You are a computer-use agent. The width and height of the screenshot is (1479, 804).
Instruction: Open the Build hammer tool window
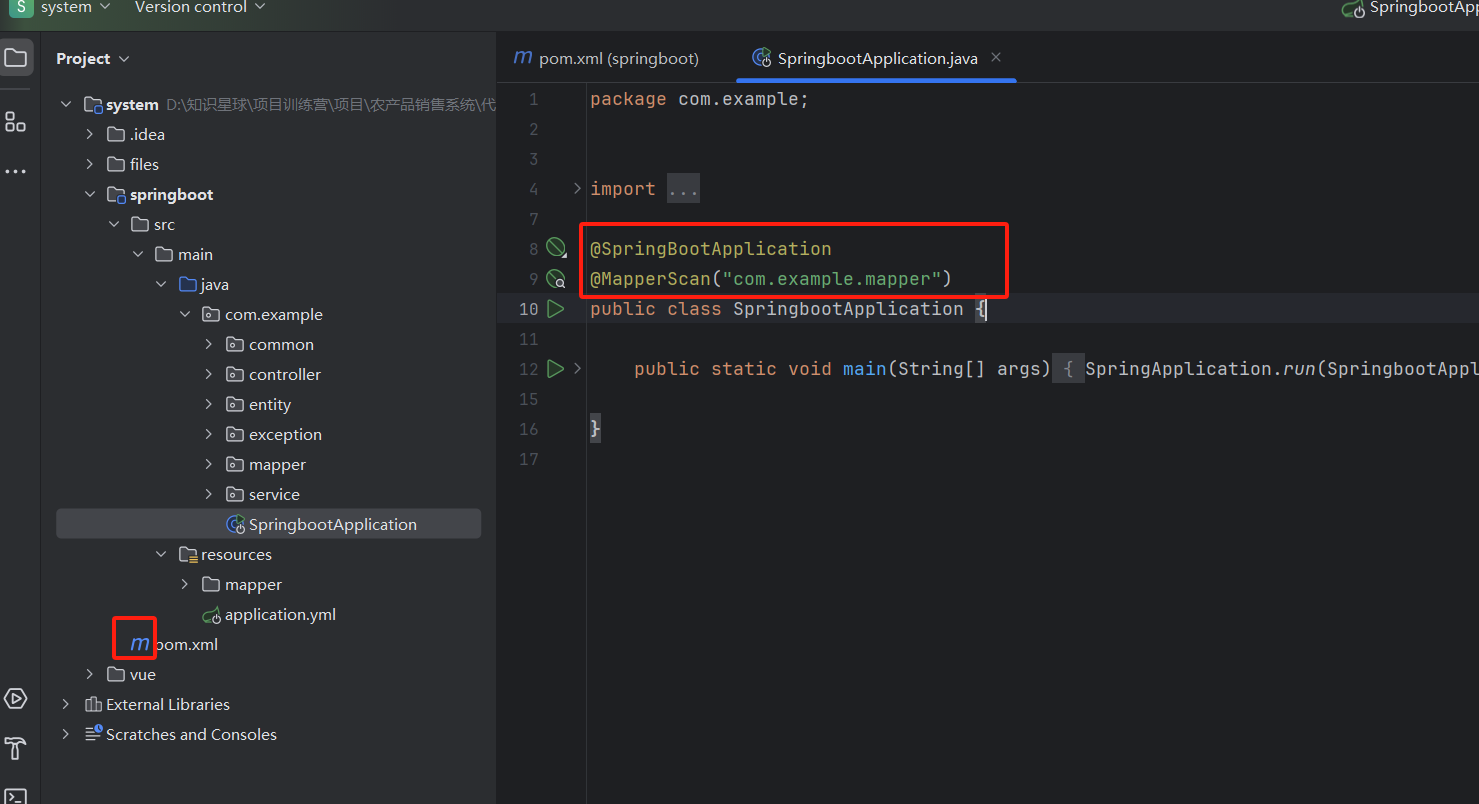pyautogui.click(x=16, y=748)
